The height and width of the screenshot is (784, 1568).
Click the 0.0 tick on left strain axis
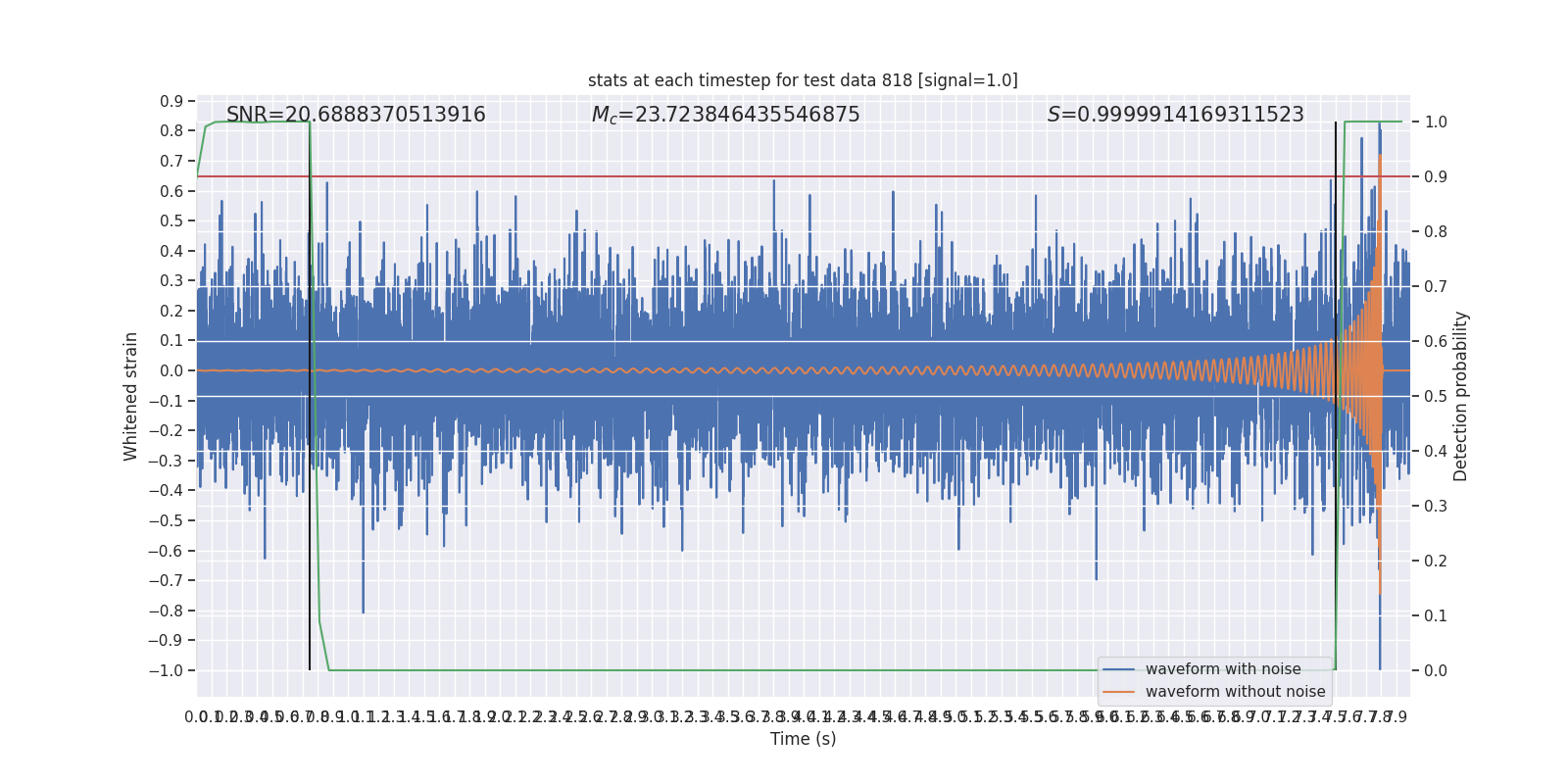click(171, 370)
